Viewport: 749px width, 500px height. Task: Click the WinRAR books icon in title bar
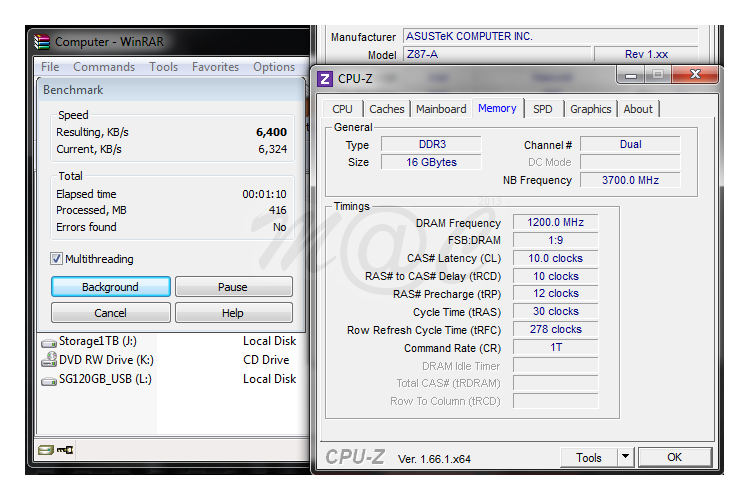pos(42,42)
